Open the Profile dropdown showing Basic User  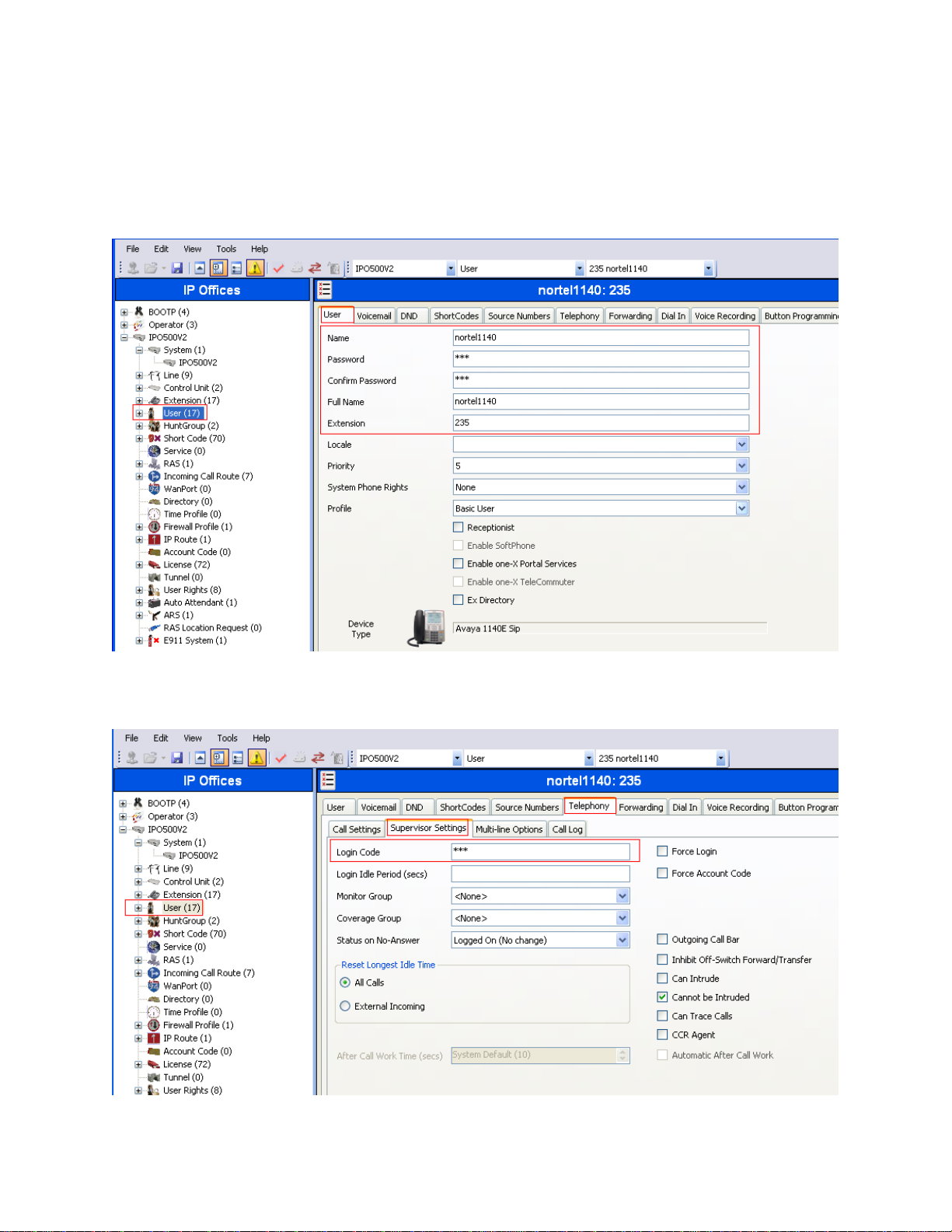pyautogui.click(x=742, y=508)
